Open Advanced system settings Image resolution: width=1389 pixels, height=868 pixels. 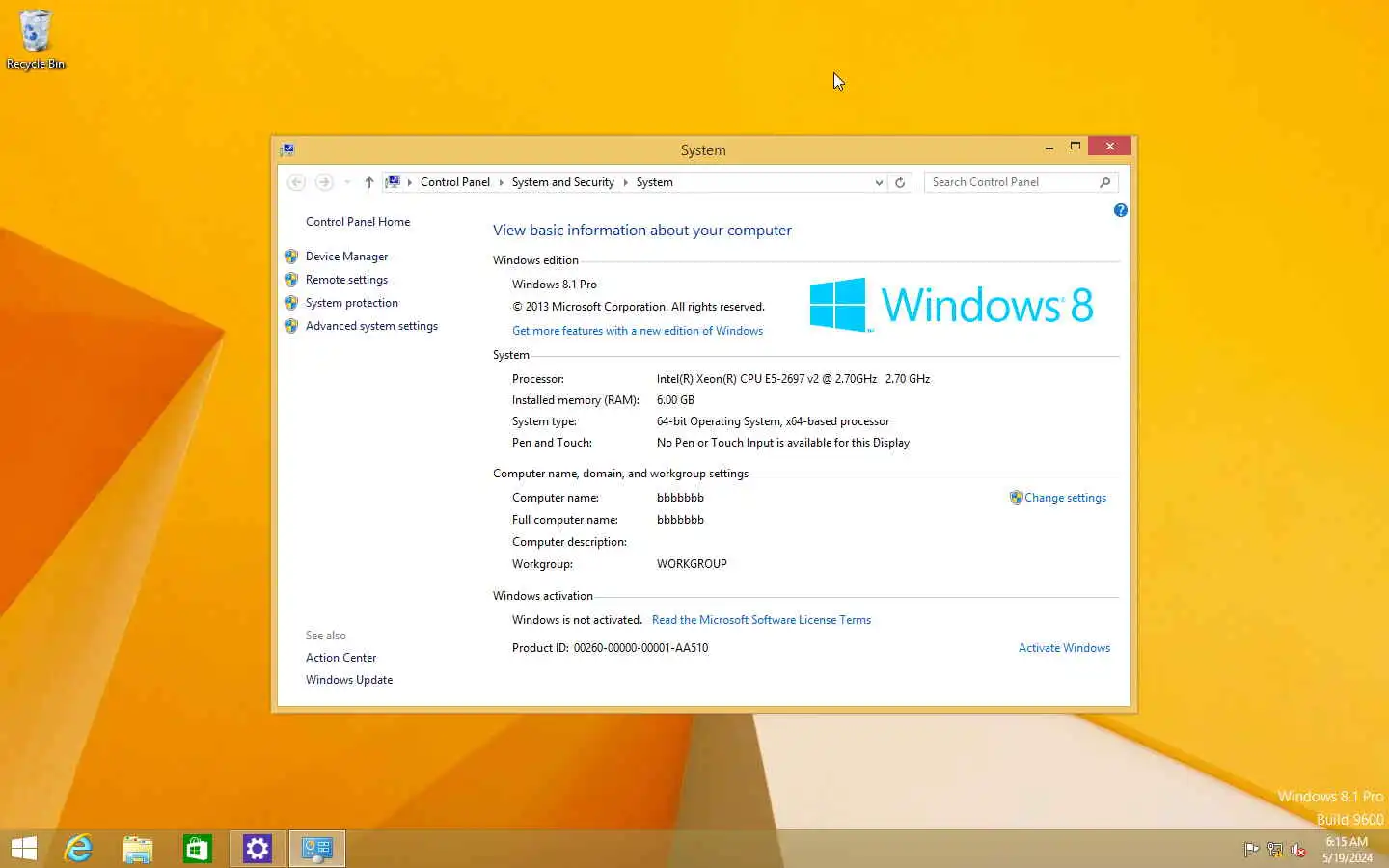click(371, 326)
